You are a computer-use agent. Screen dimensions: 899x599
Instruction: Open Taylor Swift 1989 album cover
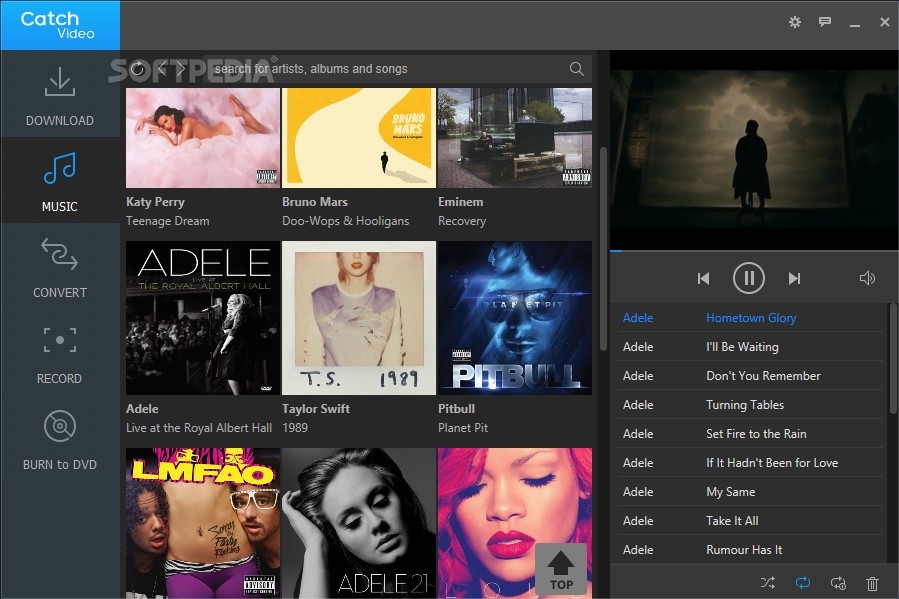[359, 318]
